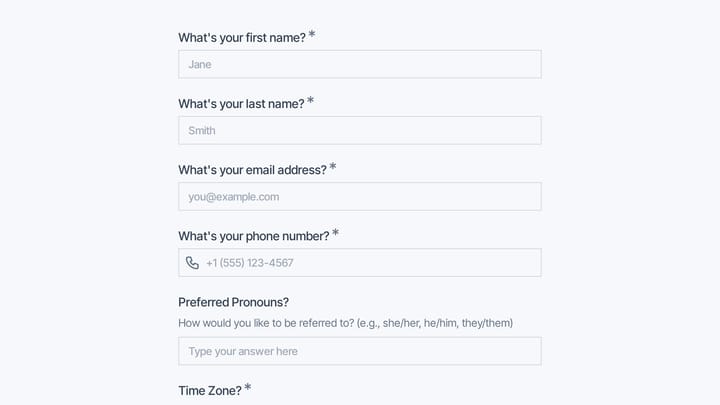Image resolution: width=720 pixels, height=405 pixels.
Task: Click the "What's your last name?" label
Action: (241, 104)
